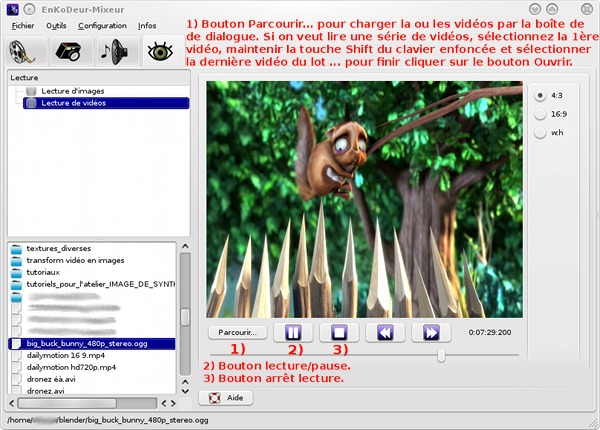Select the w:h aspect ratio option
The height and width of the screenshot is (430, 600).
tap(540, 133)
